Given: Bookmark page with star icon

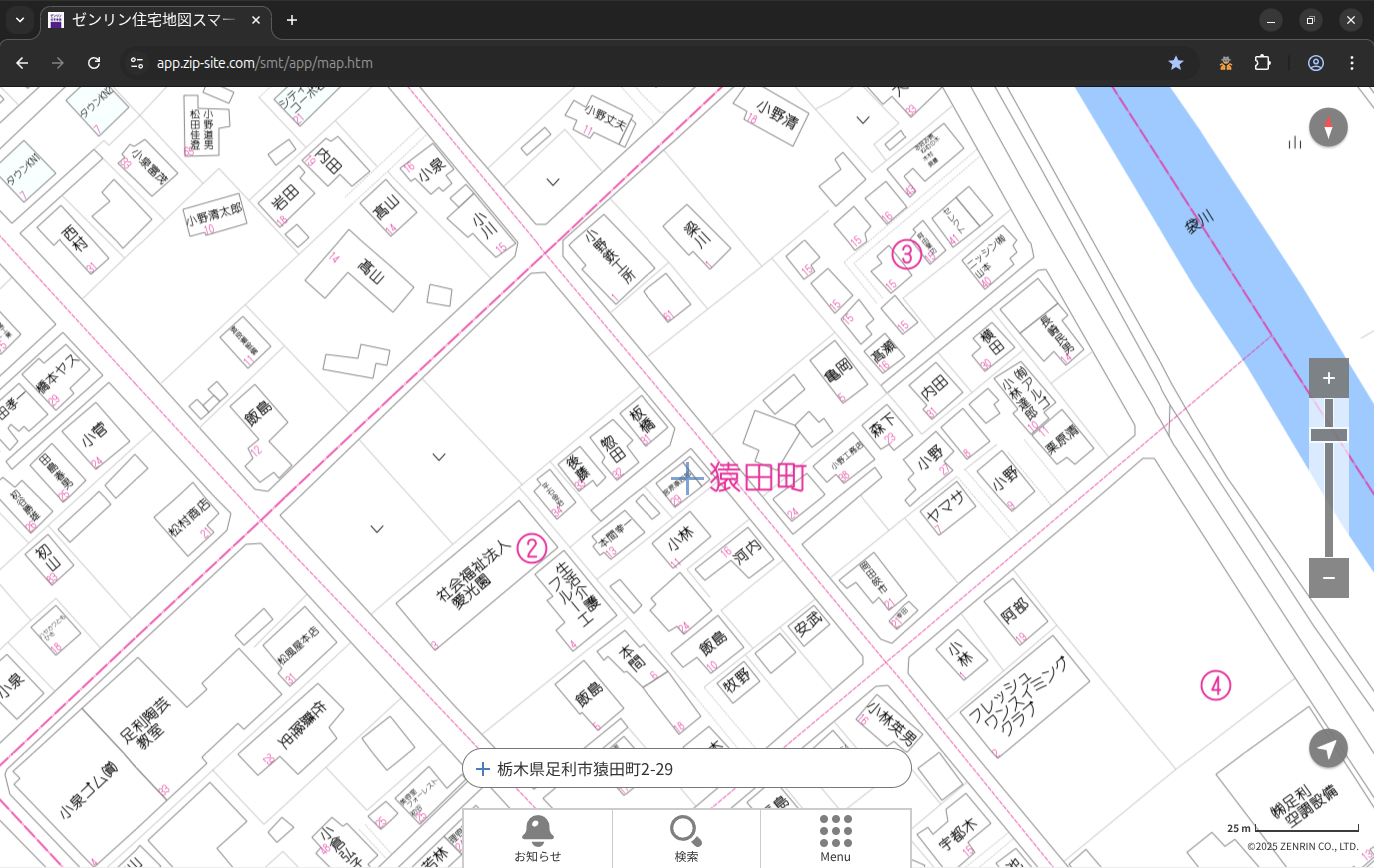Looking at the screenshot, I should tap(1176, 63).
